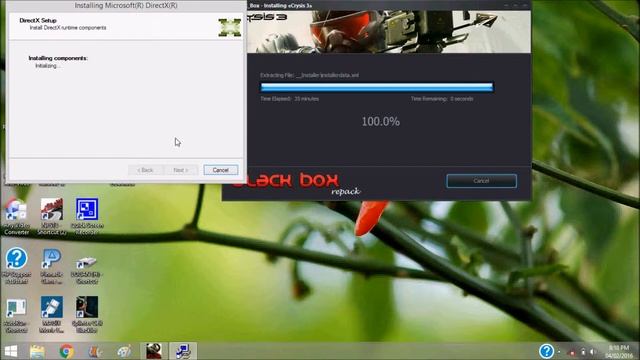Click the 'Extracting File' status line

click(x=309, y=75)
